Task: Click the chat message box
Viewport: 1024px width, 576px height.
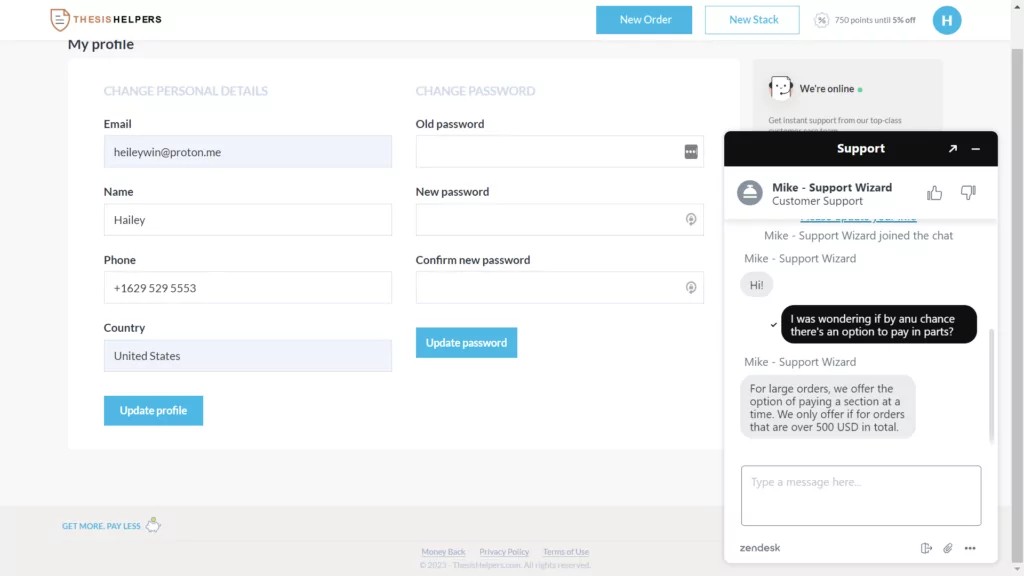Action: tap(861, 495)
